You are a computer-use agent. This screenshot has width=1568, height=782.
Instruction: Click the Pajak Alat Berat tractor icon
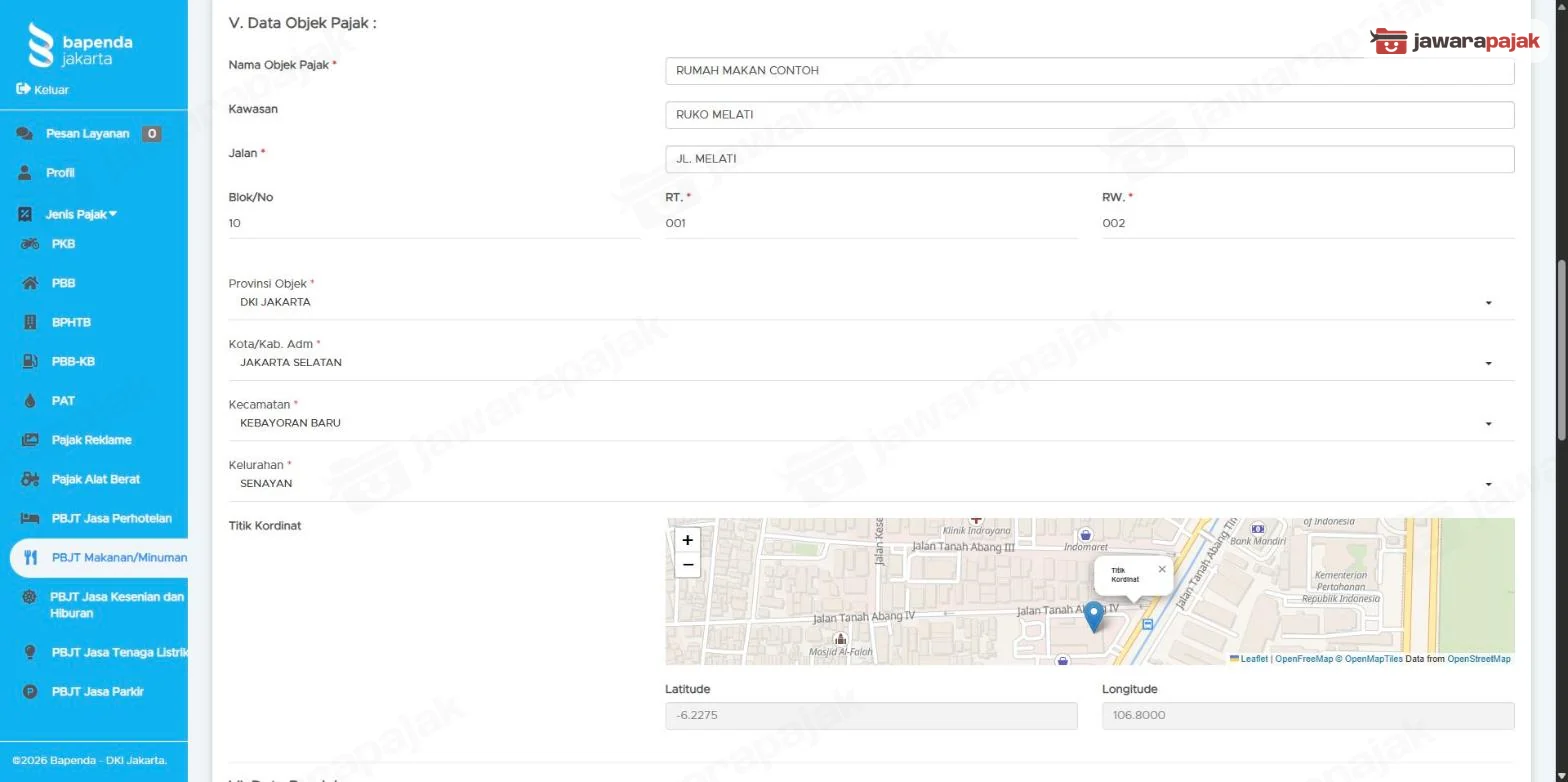[x=30, y=479]
